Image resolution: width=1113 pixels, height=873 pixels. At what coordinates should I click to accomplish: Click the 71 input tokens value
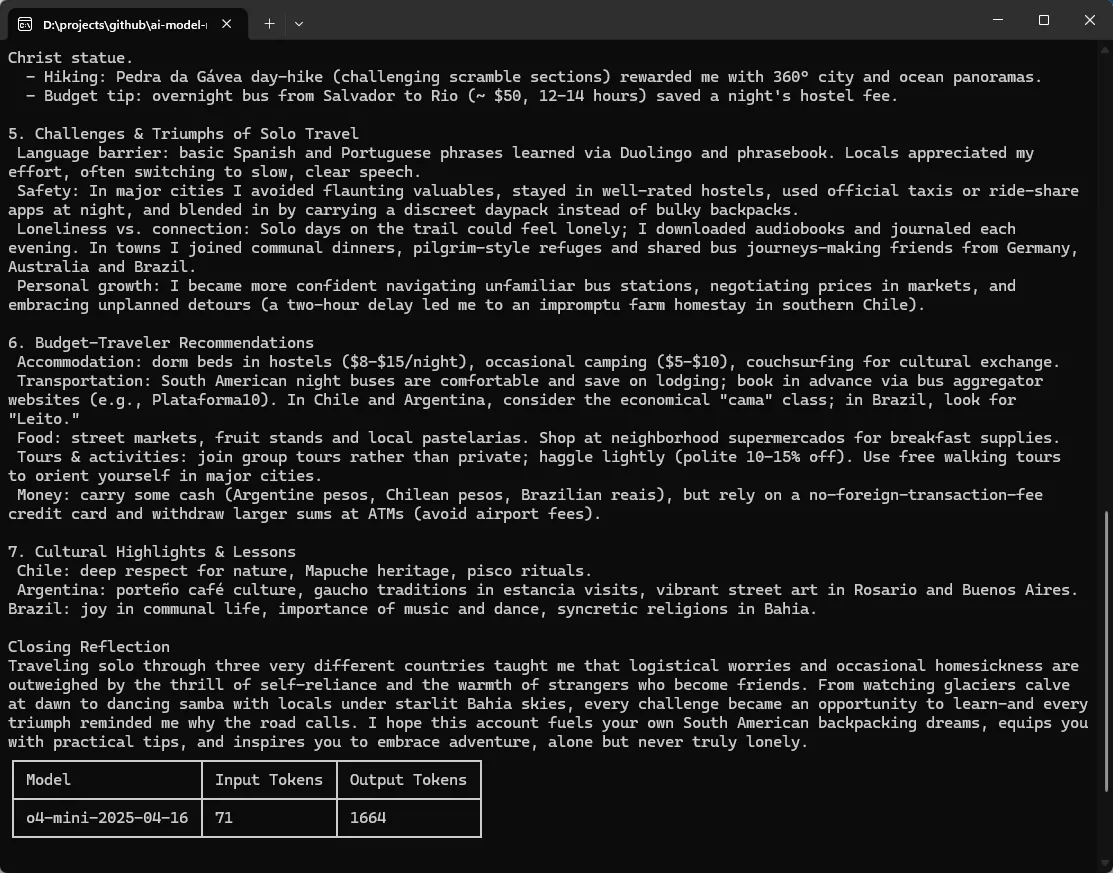(x=224, y=817)
